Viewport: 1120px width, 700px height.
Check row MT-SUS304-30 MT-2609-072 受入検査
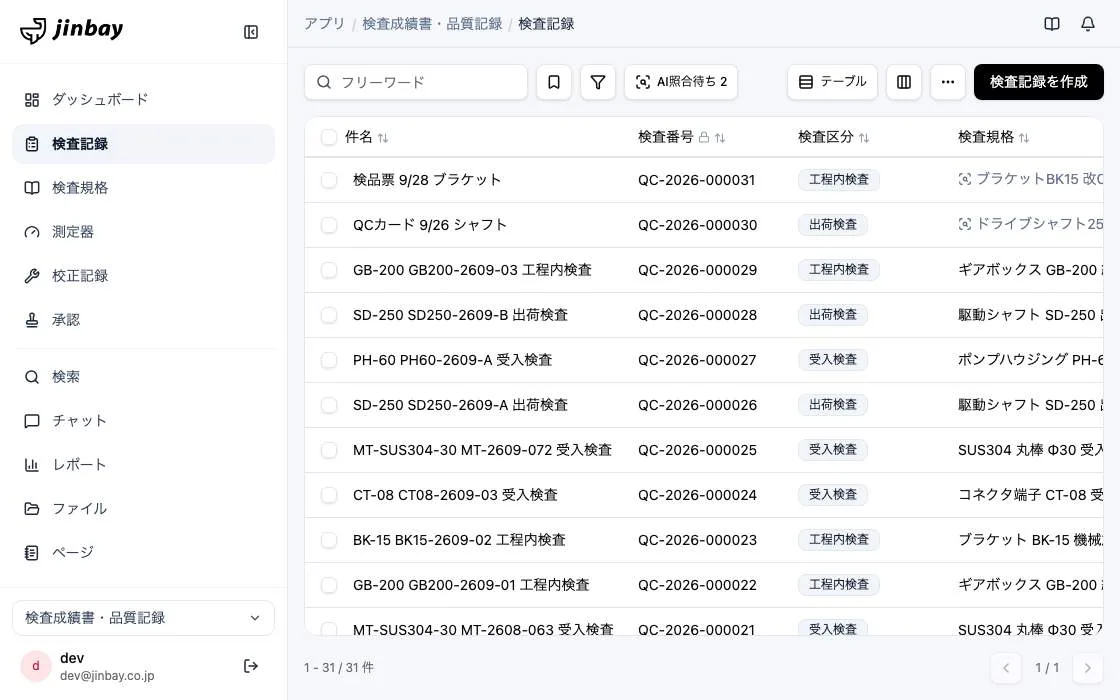[x=329, y=450]
